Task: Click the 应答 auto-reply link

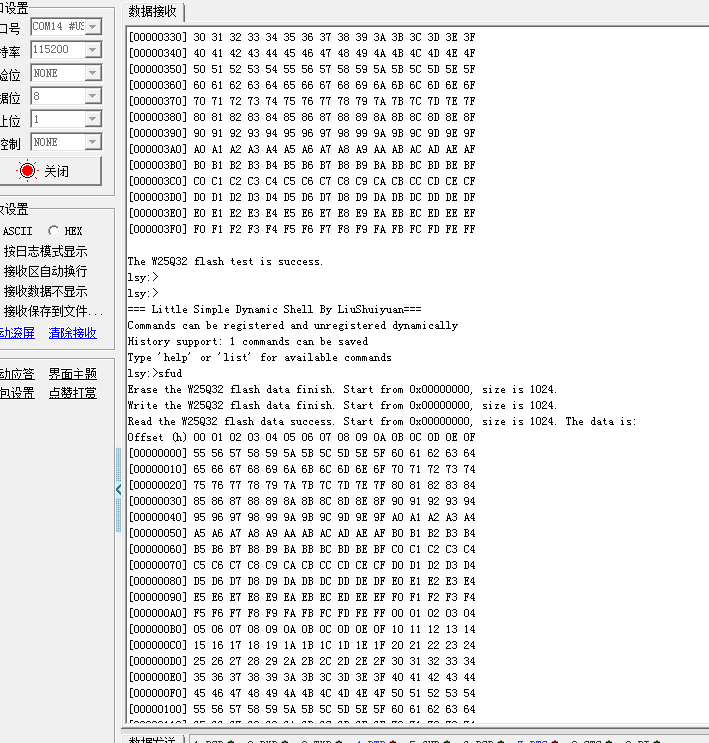Action: (17, 374)
